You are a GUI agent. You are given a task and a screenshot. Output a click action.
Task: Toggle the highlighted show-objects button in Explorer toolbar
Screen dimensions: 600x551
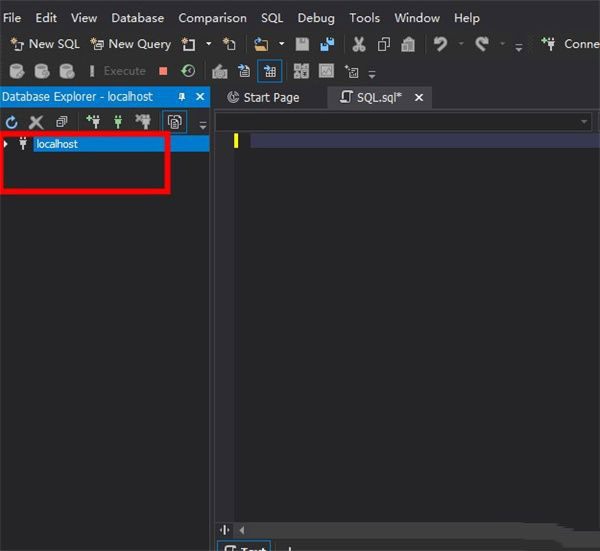175,122
